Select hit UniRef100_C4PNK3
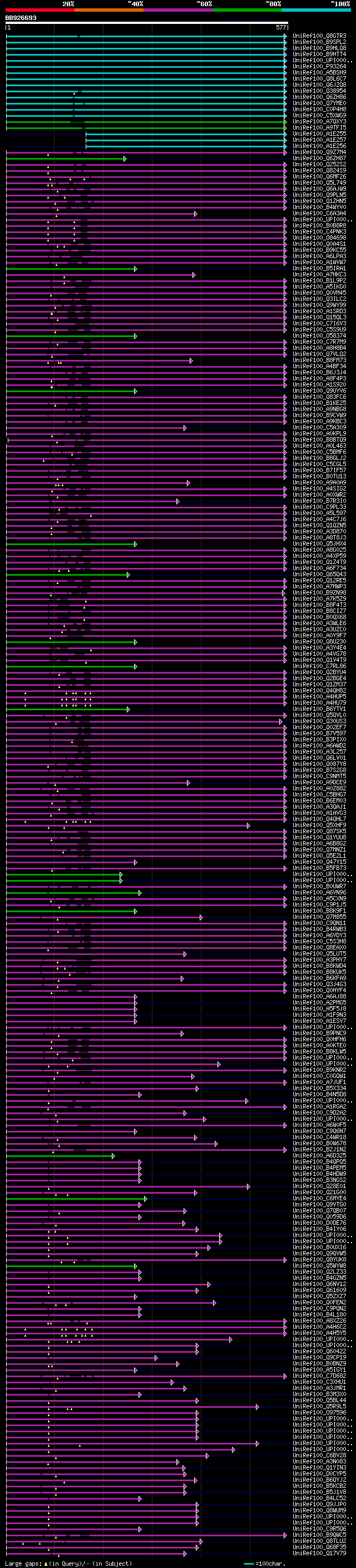Viewport: 356px width, 1568px height. [319, 232]
